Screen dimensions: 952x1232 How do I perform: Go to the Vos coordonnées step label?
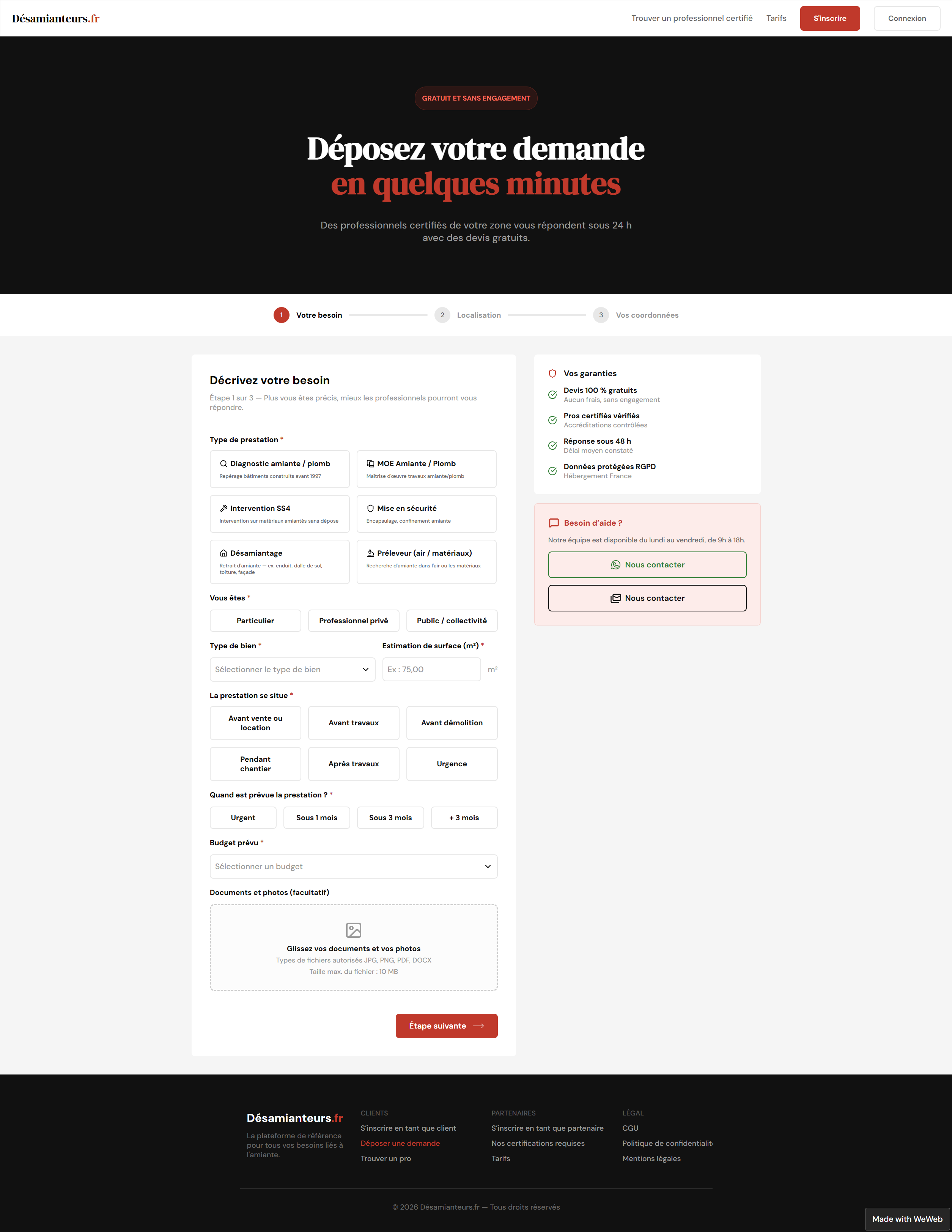tap(647, 315)
